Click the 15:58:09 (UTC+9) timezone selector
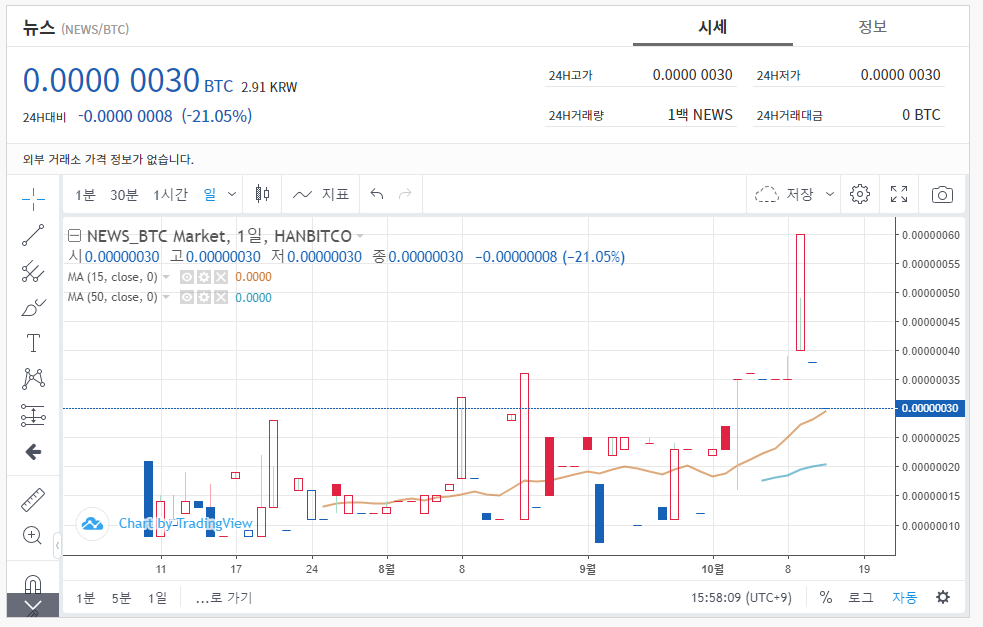This screenshot has width=983, height=627. [741, 598]
